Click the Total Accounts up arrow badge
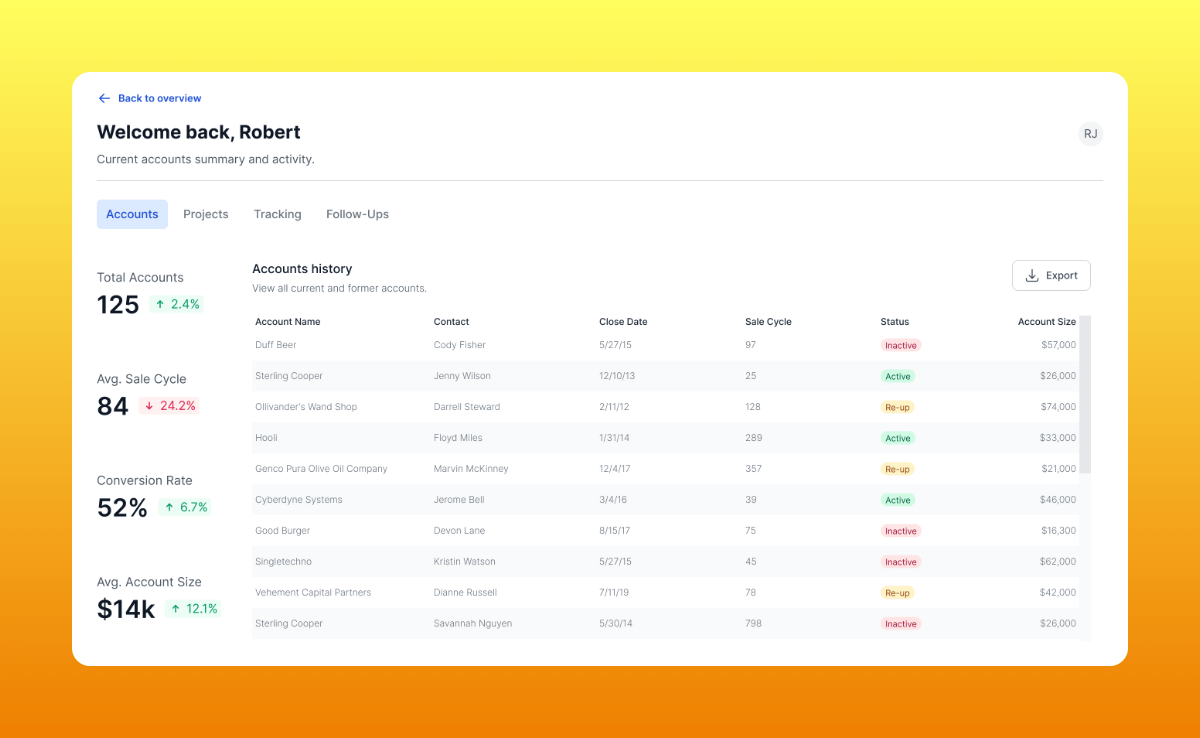 tap(176, 304)
